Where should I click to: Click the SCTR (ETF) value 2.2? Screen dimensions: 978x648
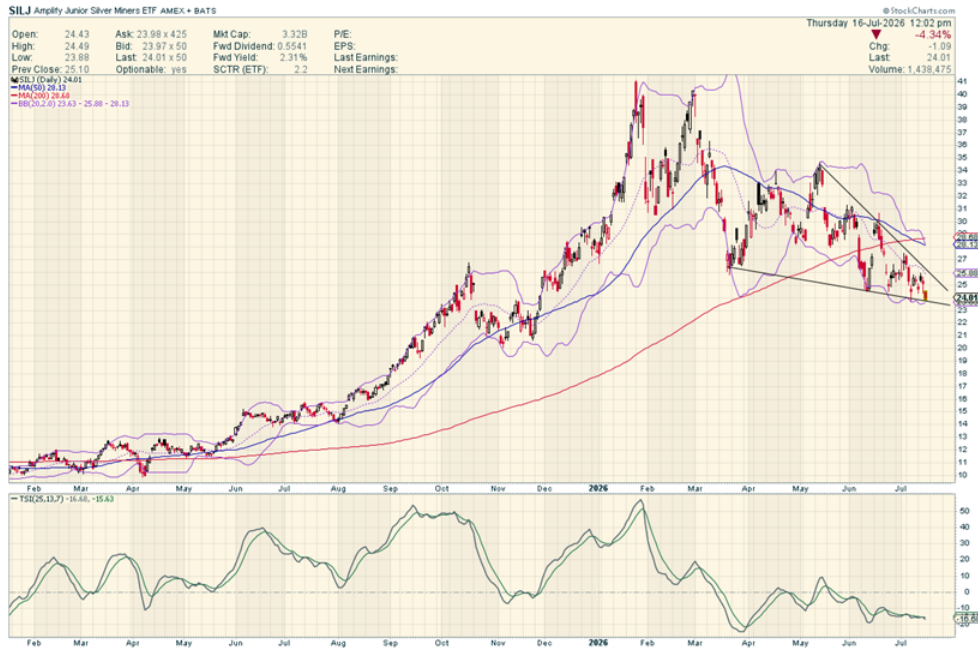coord(301,69)
